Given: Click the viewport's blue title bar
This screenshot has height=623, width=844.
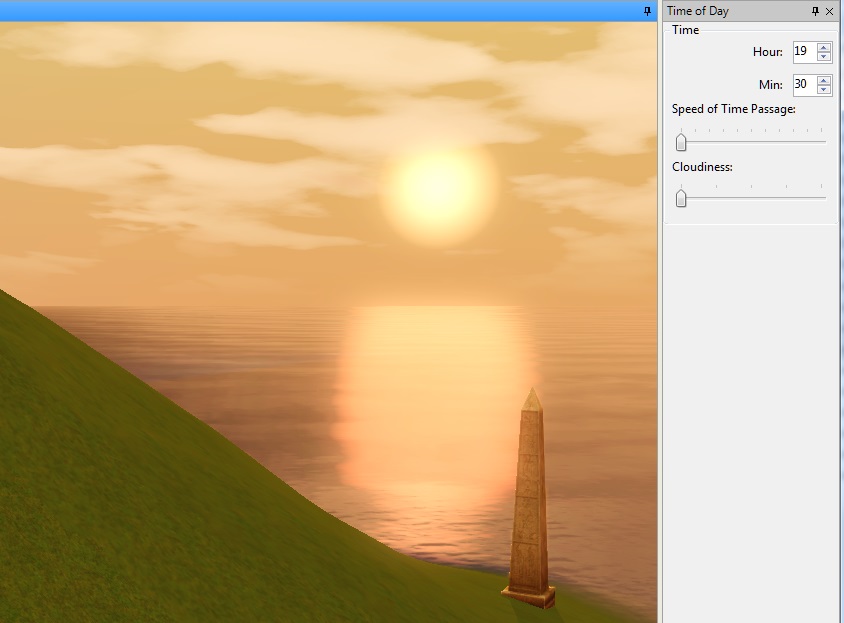Looking at the screenshot, I should (320, 11).
